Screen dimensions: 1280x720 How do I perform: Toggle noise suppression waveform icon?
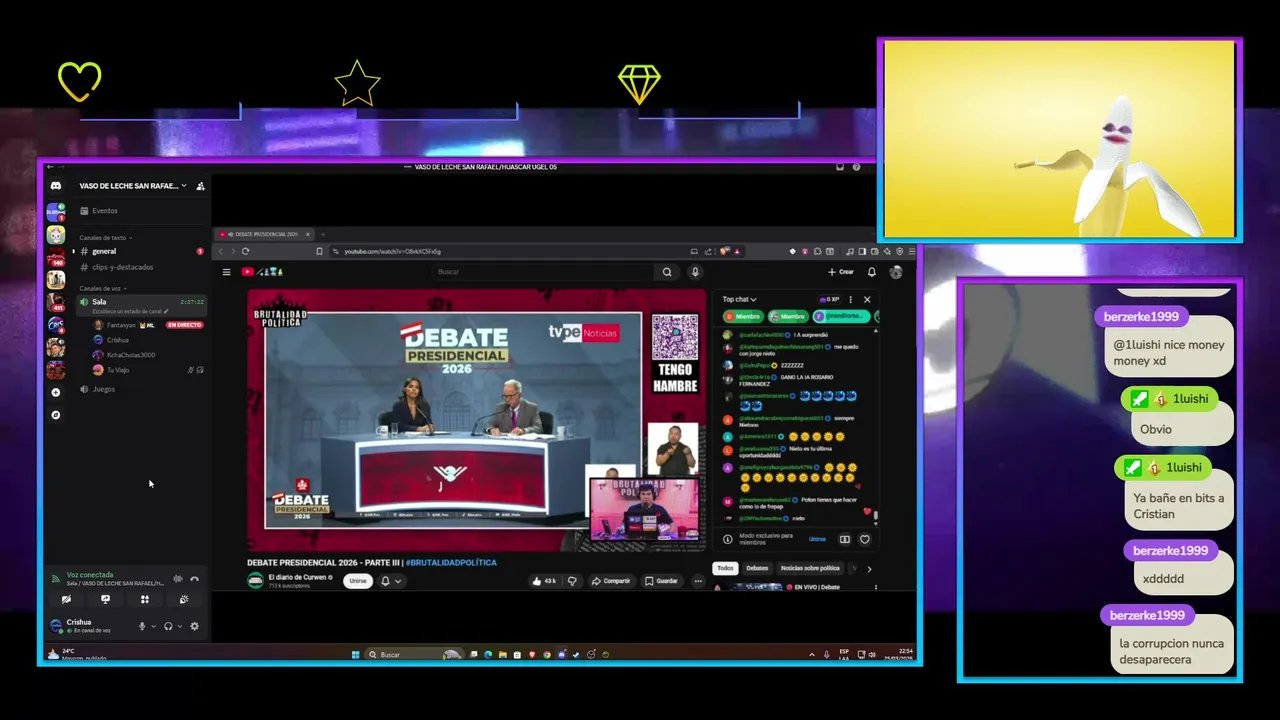point(178,579)
